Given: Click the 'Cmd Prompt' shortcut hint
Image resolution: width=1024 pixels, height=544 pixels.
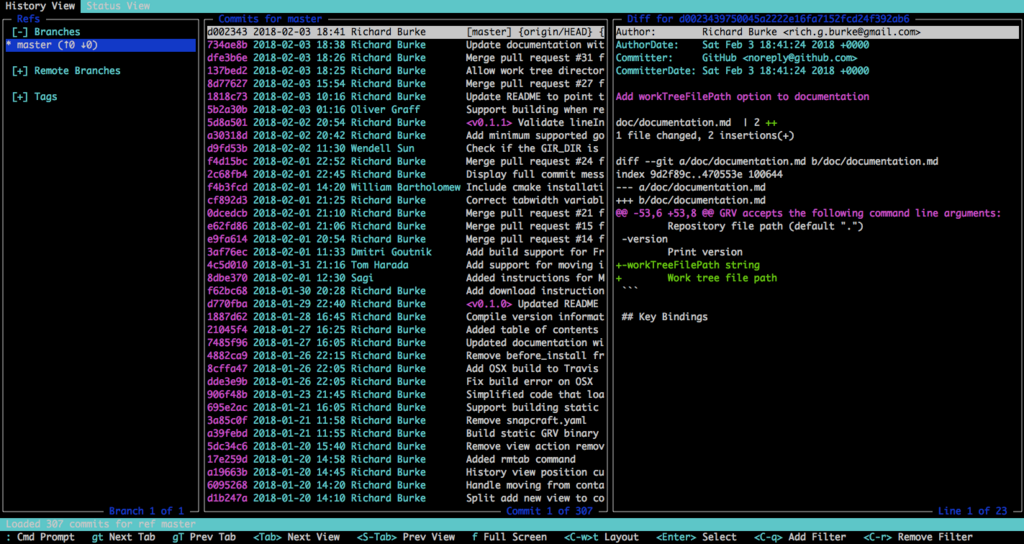Looking at the screenshot, I should click(40, 537).
